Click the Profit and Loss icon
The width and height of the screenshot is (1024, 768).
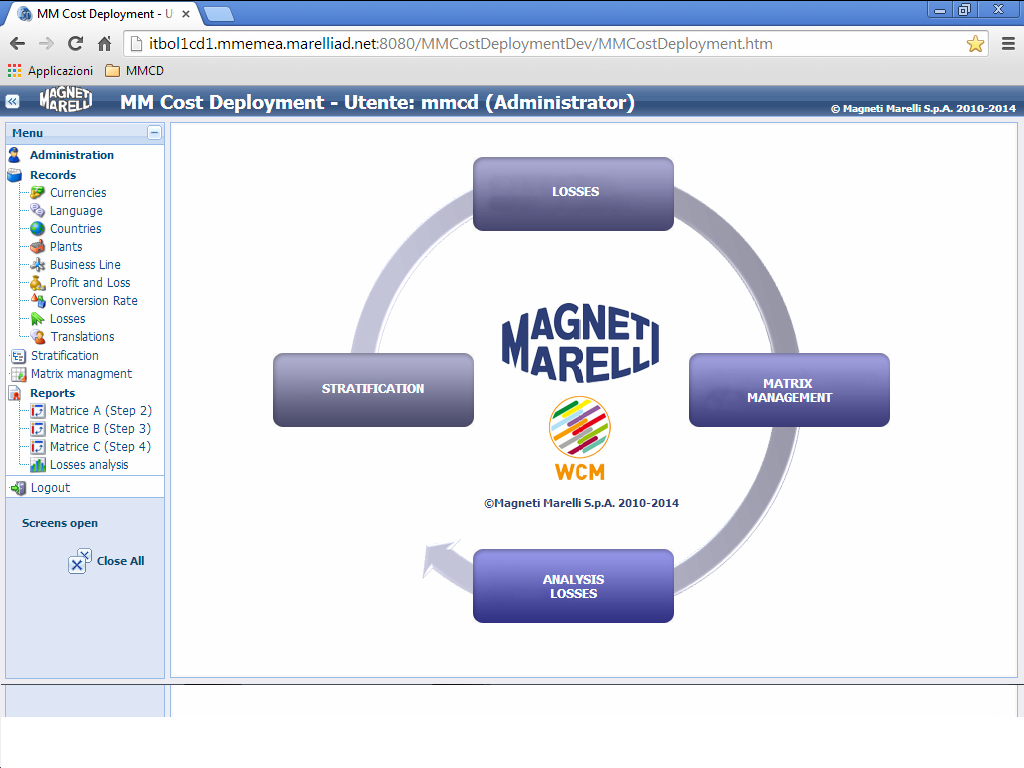(38, 283)
